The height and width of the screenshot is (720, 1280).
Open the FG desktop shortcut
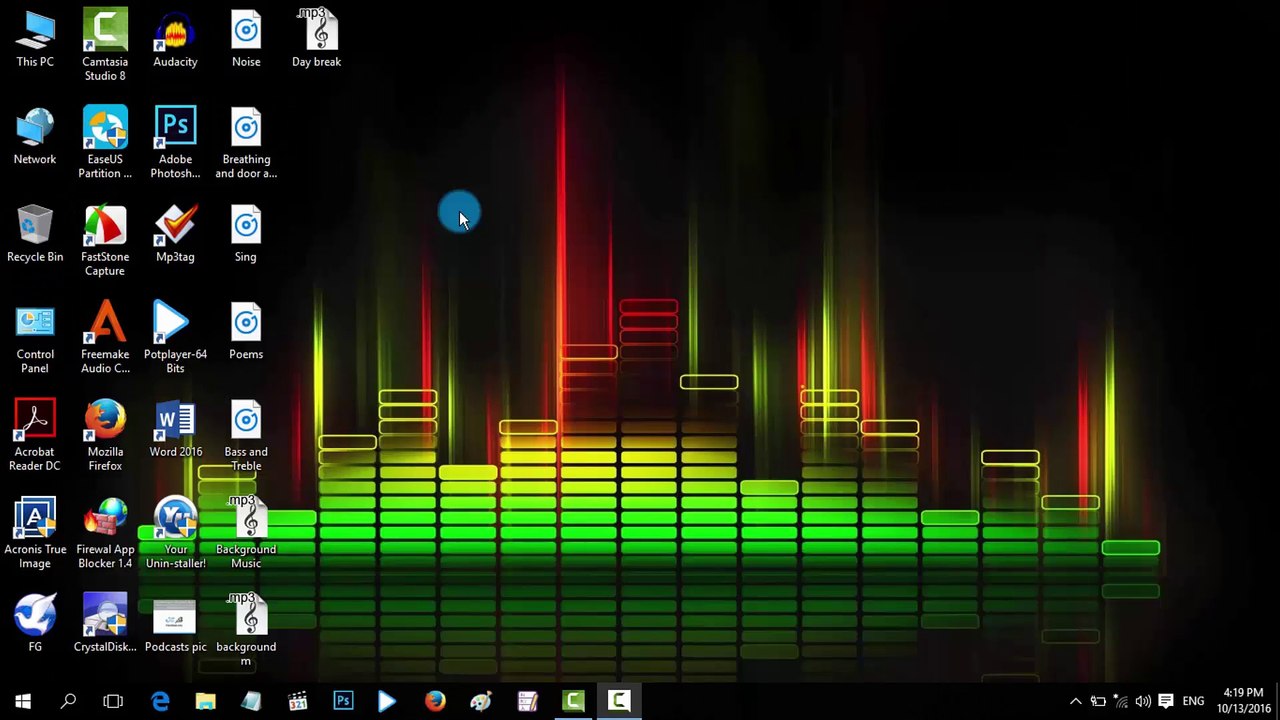(35, 622)
